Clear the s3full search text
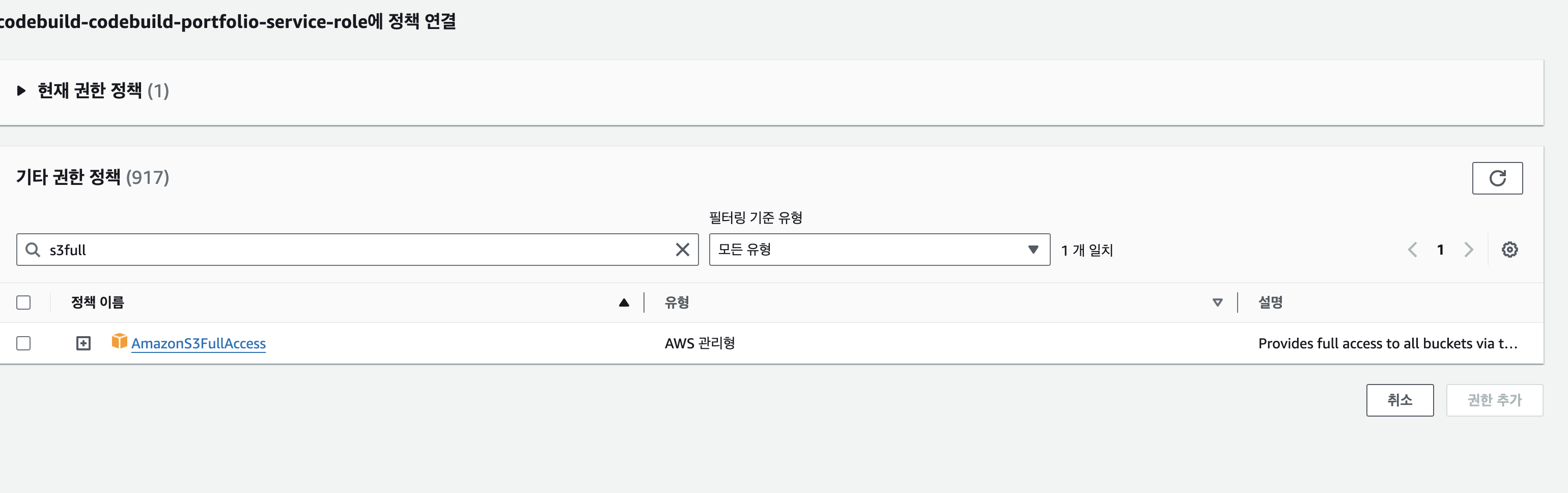 click(682, 250)
